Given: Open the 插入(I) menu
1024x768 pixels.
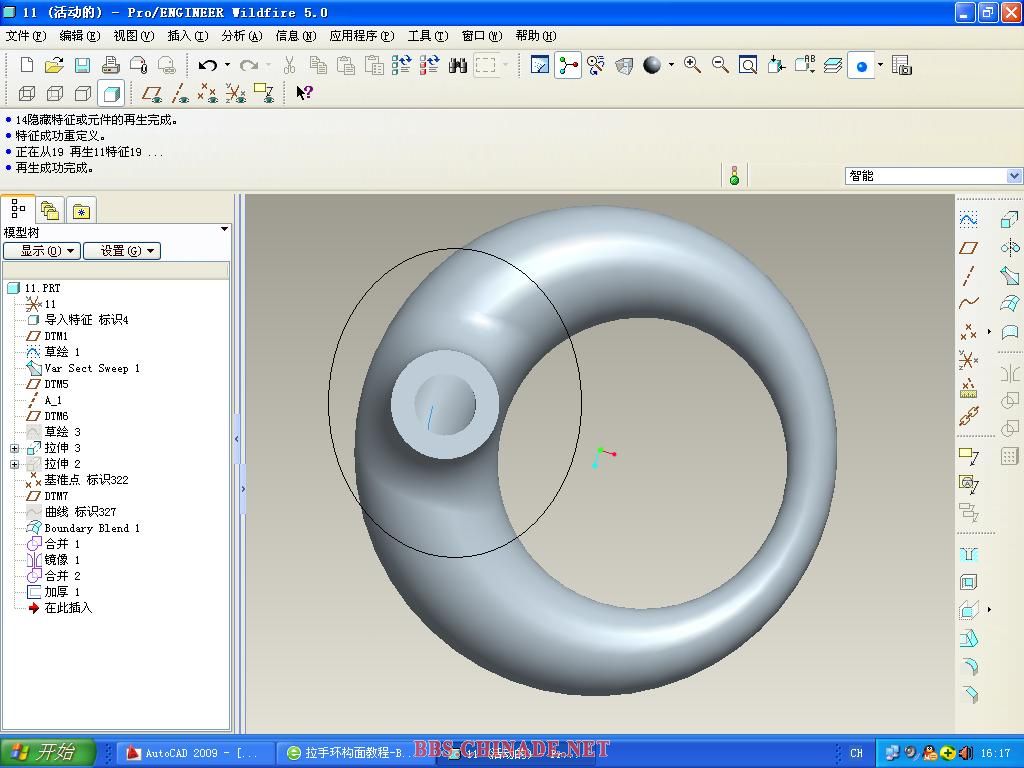Looking at the screenshot, I should click(187, 36).
